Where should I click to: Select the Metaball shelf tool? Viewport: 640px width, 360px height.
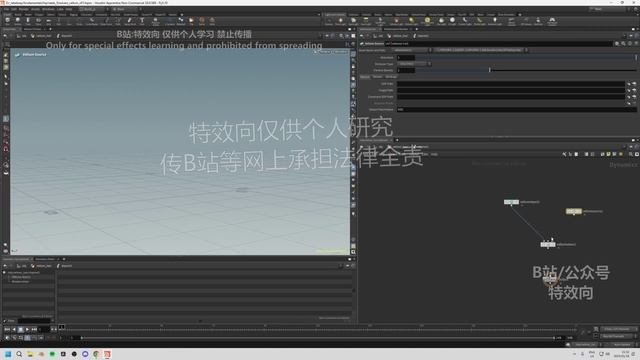pyautogui.click(x=181, y=20)
